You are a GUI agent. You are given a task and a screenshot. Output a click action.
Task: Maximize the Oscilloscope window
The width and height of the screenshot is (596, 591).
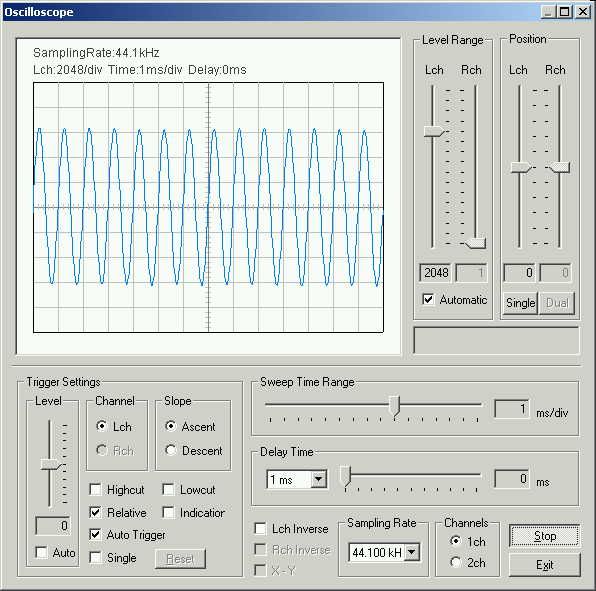(565, 12)
